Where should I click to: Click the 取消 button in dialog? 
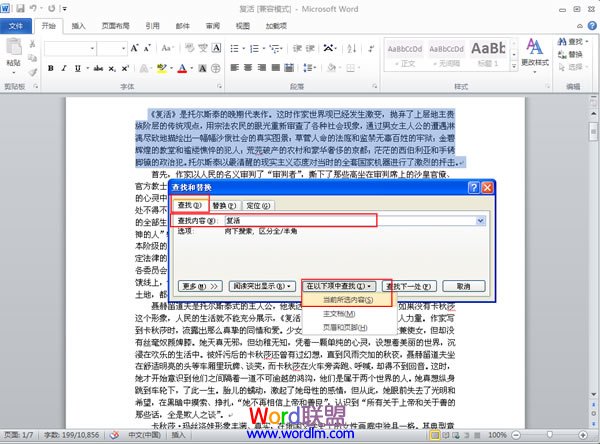pos(463,286)
